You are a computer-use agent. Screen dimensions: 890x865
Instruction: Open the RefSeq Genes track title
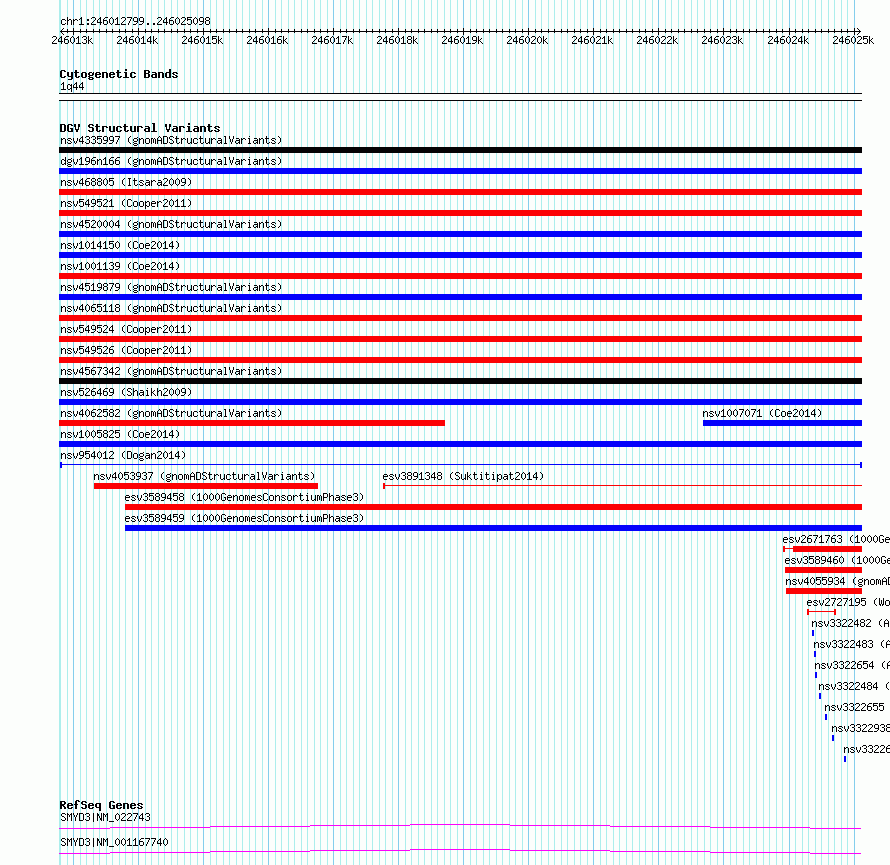click(x=101, y=805)
